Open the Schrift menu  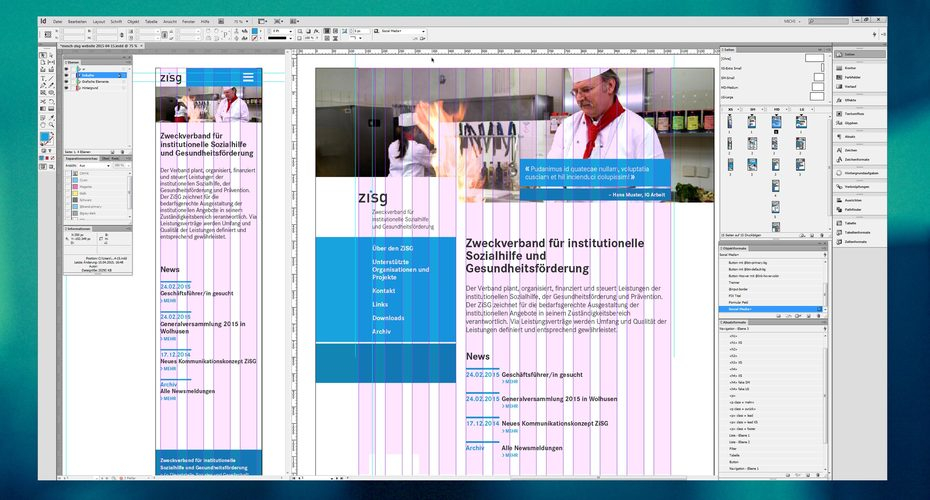(x=116, y=21)
